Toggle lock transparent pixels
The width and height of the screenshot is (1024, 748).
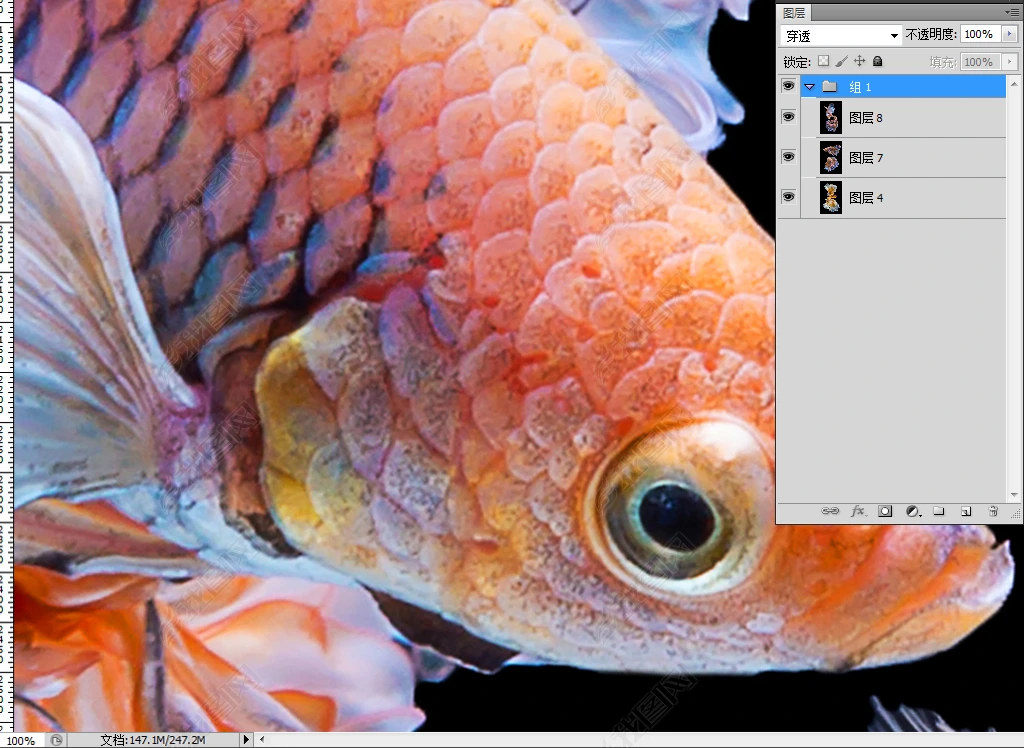[823, 62]
